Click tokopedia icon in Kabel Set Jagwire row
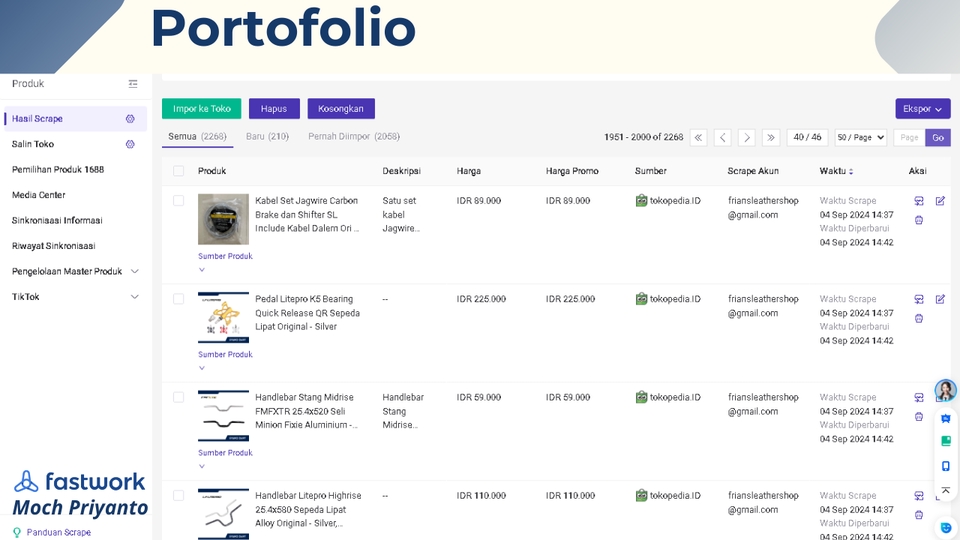This screenshot has width=960, height=540. 641,200
